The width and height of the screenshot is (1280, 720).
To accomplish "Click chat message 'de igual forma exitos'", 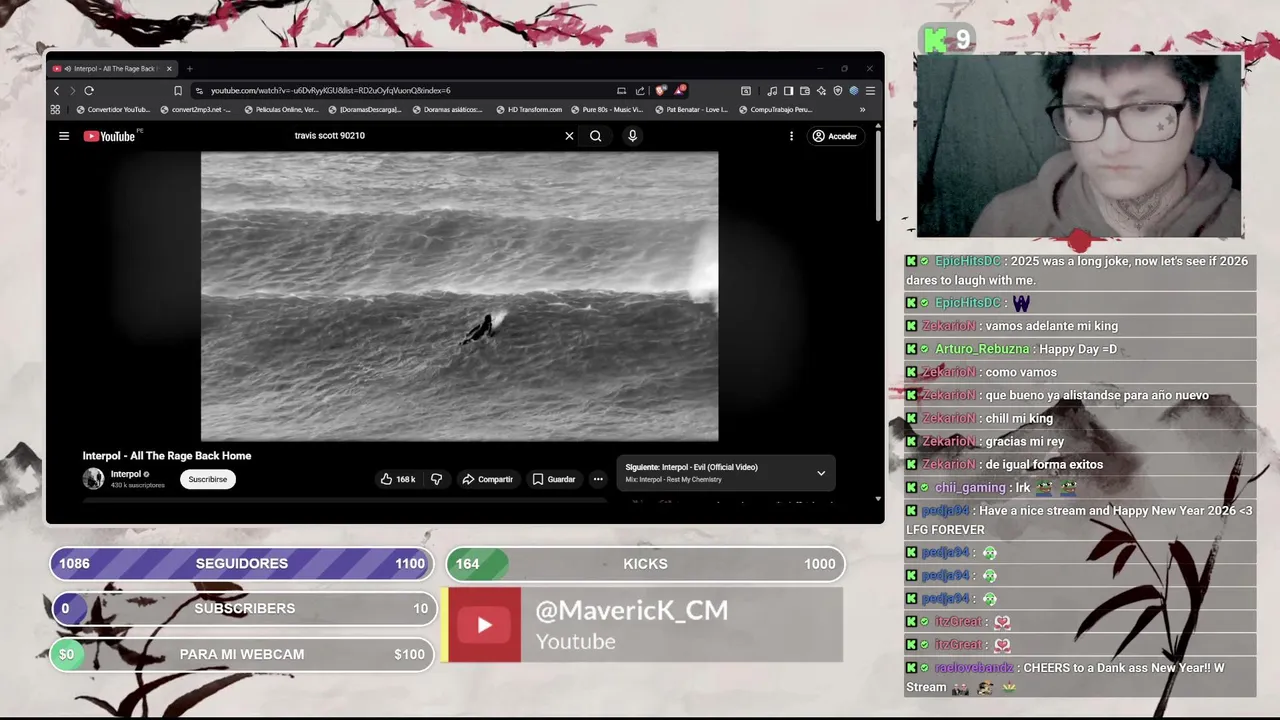I will [x=1044, y=464].
